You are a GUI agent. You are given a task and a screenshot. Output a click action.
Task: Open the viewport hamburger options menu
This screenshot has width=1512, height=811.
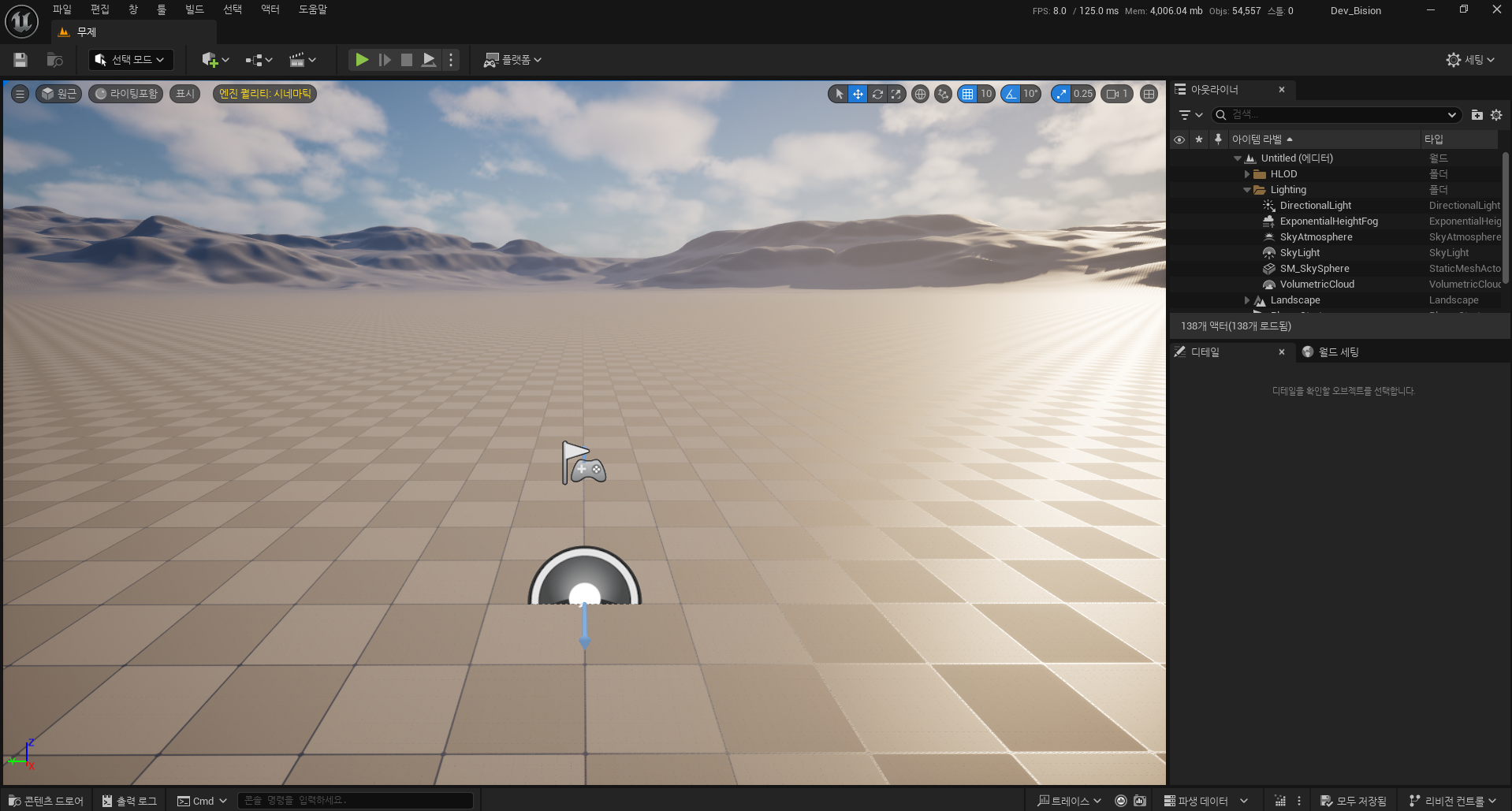pyautogui.click(x=20, y=94)
